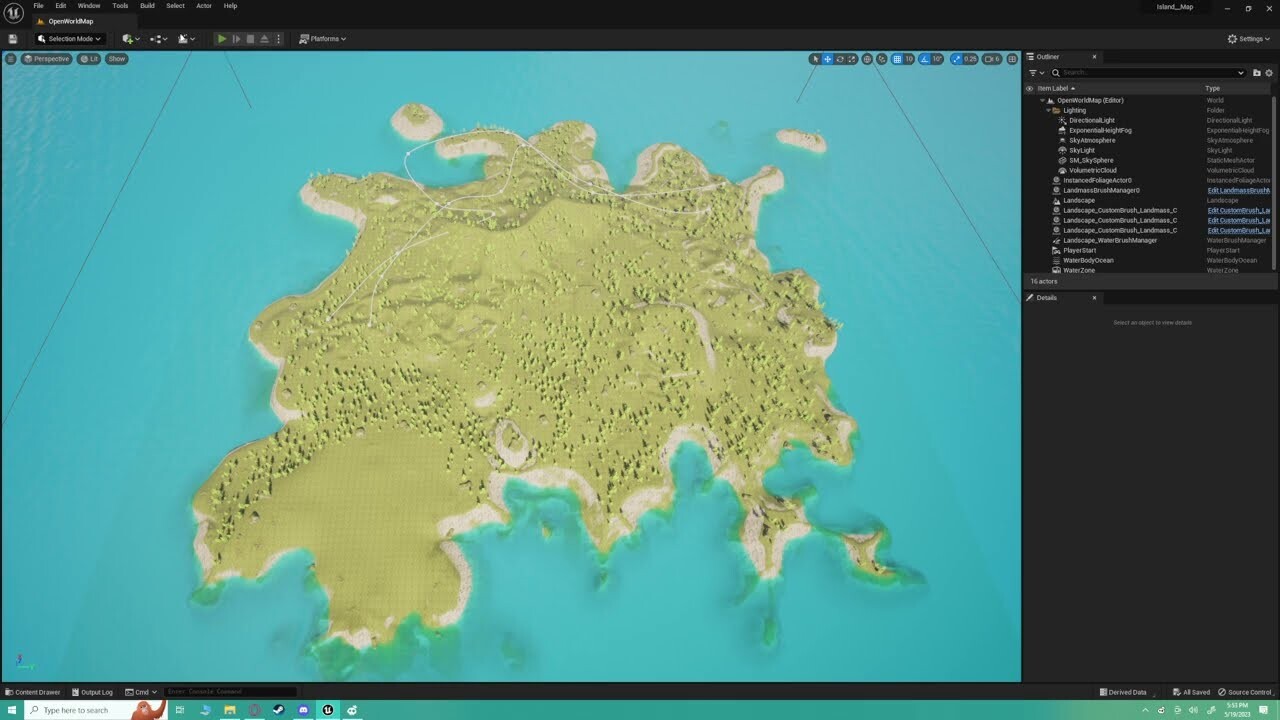Select the Move tool in the viewport
This screenshot has height=720, width=1280.
point(828,59)
